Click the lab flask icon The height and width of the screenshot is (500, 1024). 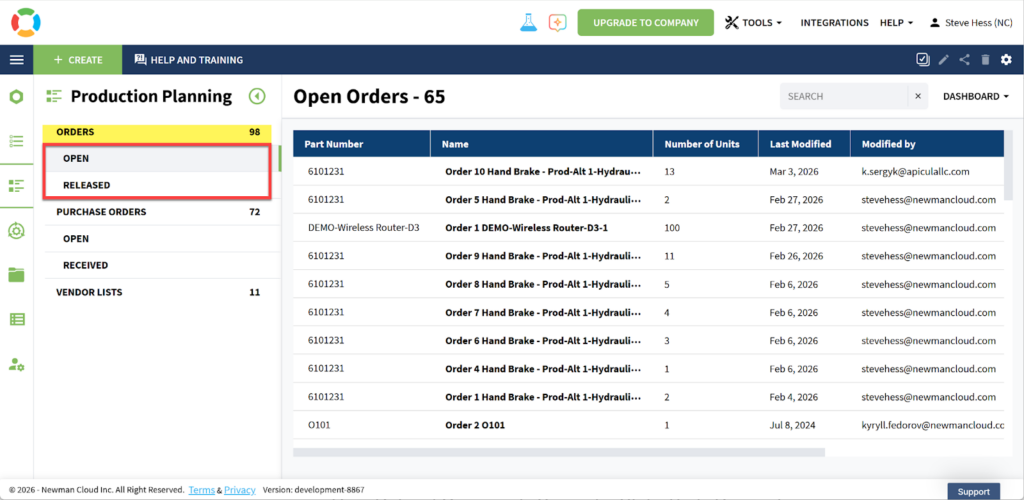click(528, 22)
